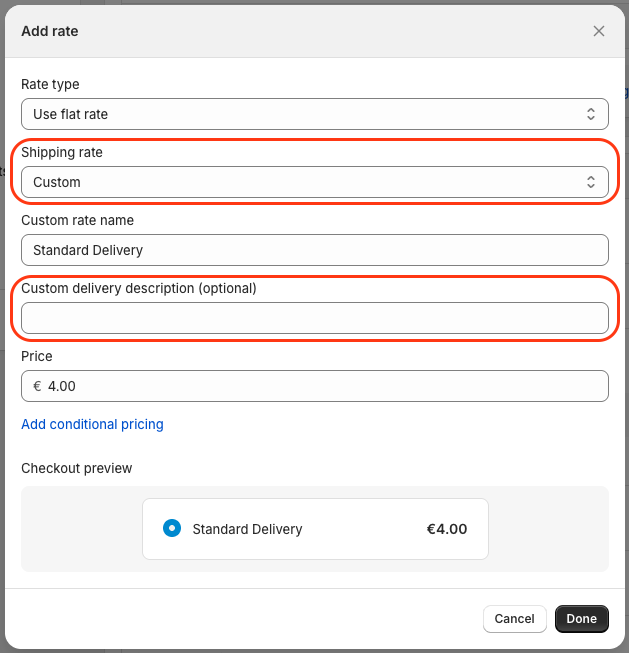The height and width of the screenshot is (653, 629).
Task: Close the Add rate dialog with X
Action: point(599,31)
